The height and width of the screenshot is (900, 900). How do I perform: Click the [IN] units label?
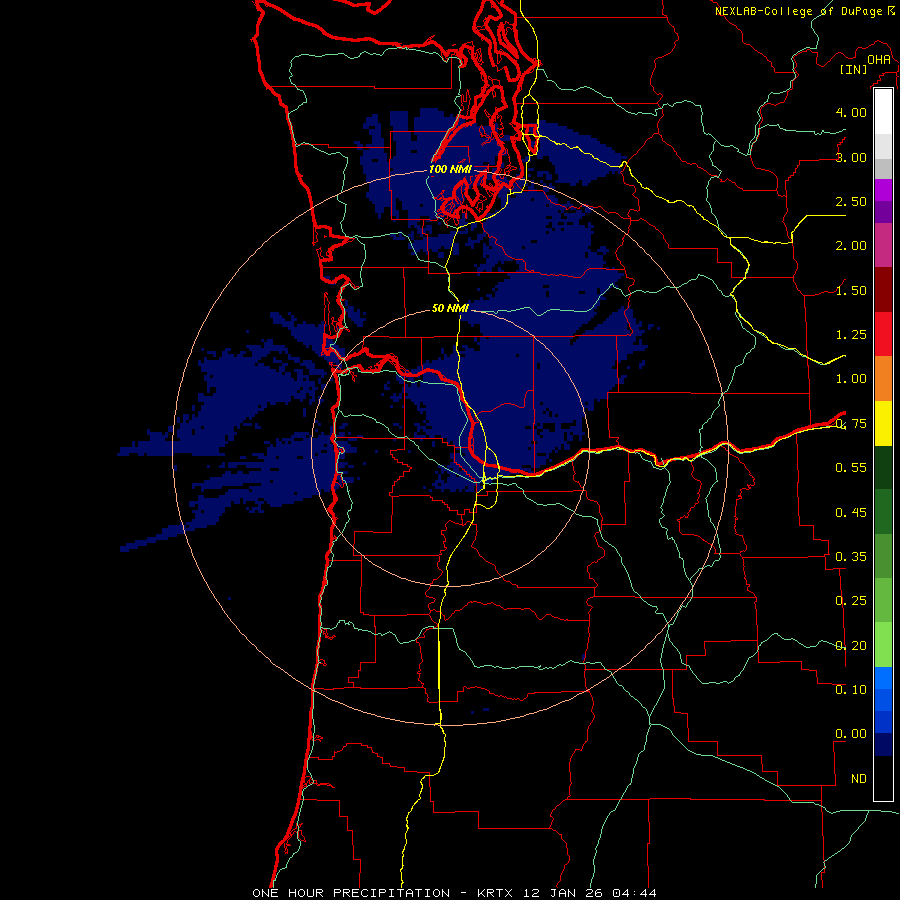point(853,69)
